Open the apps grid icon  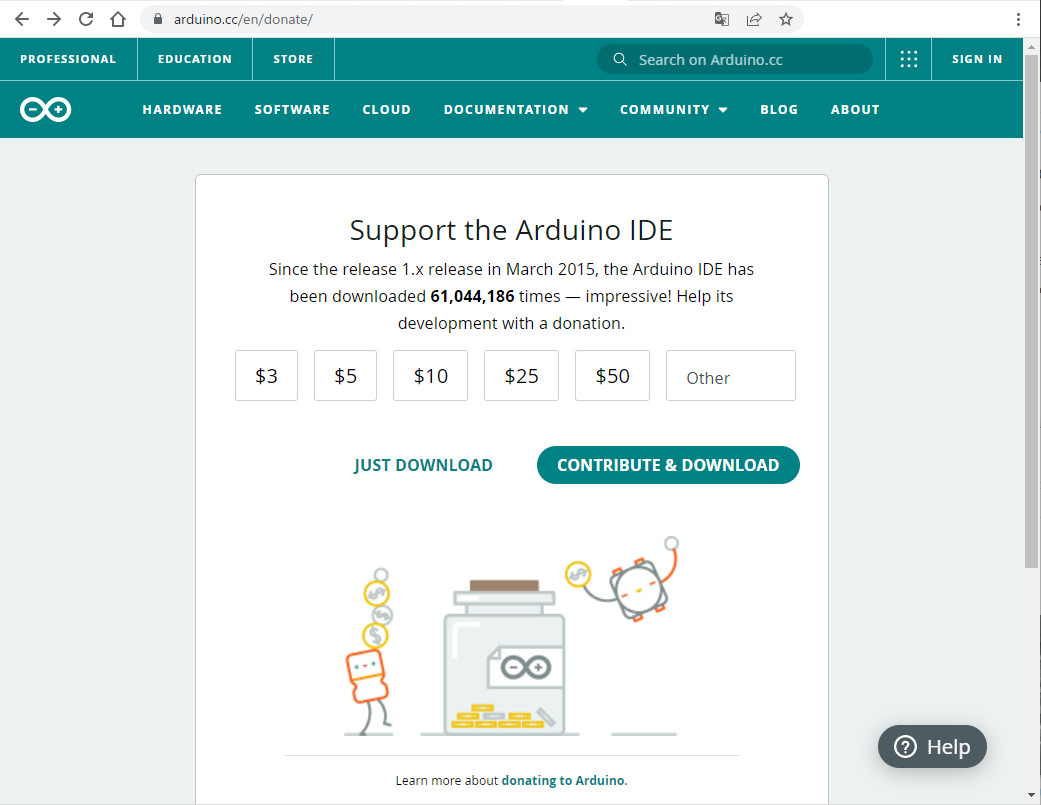908,59
